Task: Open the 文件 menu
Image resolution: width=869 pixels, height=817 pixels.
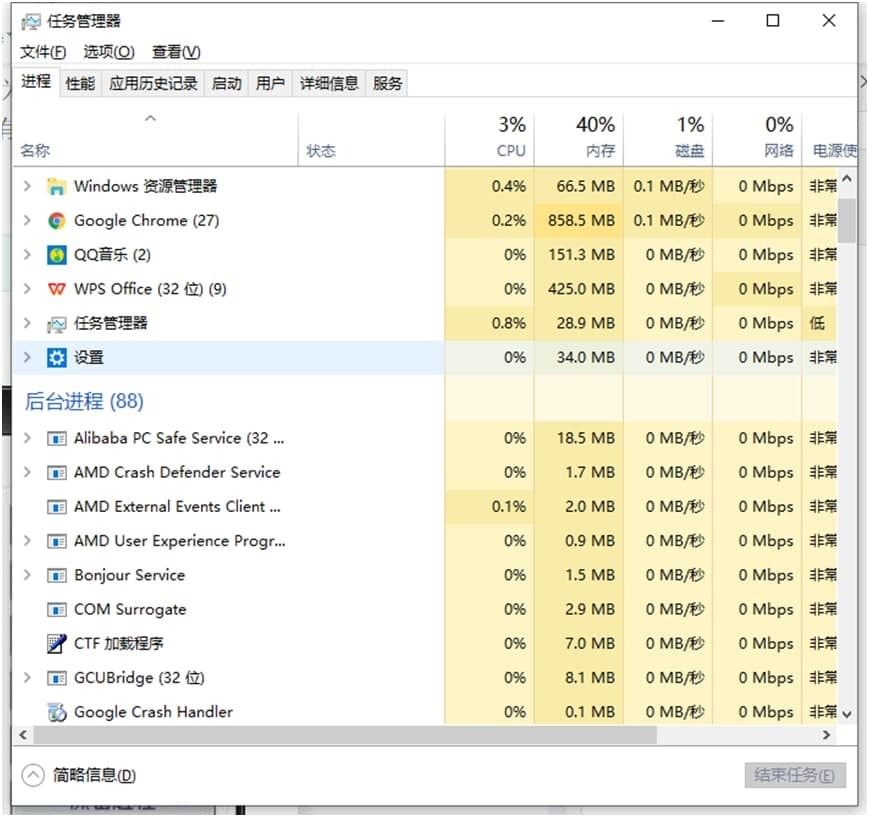Action: pyautogui.click(x=43, y=52)
